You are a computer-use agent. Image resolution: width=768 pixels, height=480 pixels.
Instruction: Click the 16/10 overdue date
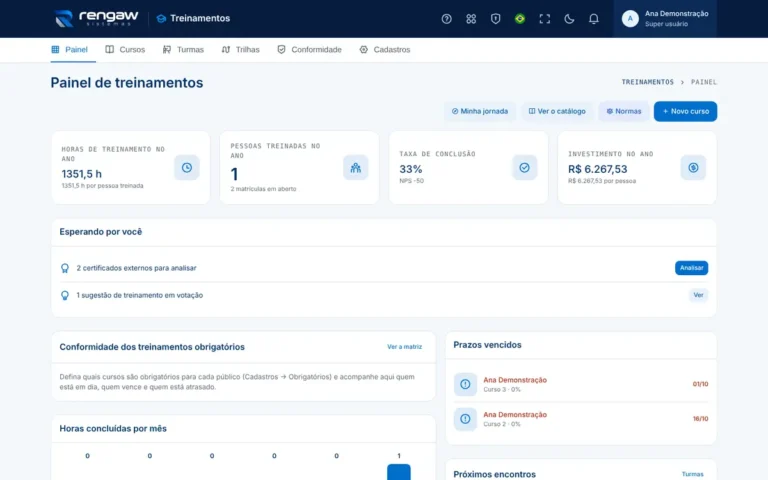coord(700,419)
